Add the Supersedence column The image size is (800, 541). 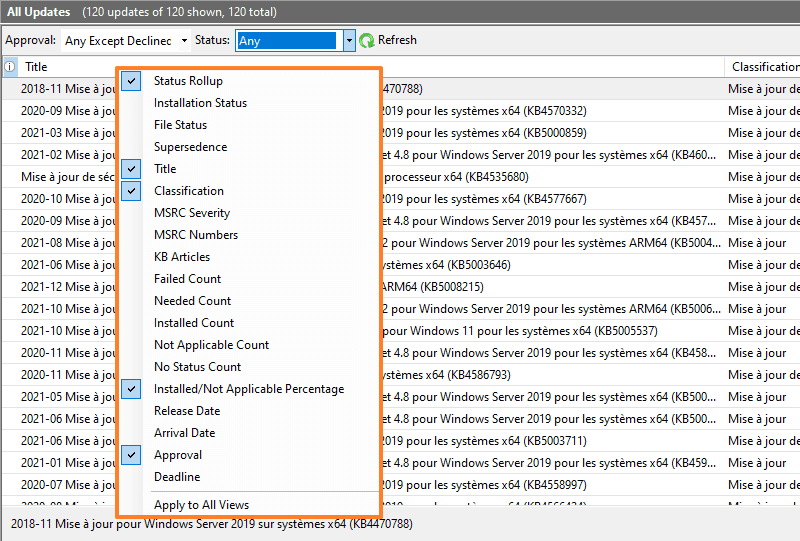[190, 147]
